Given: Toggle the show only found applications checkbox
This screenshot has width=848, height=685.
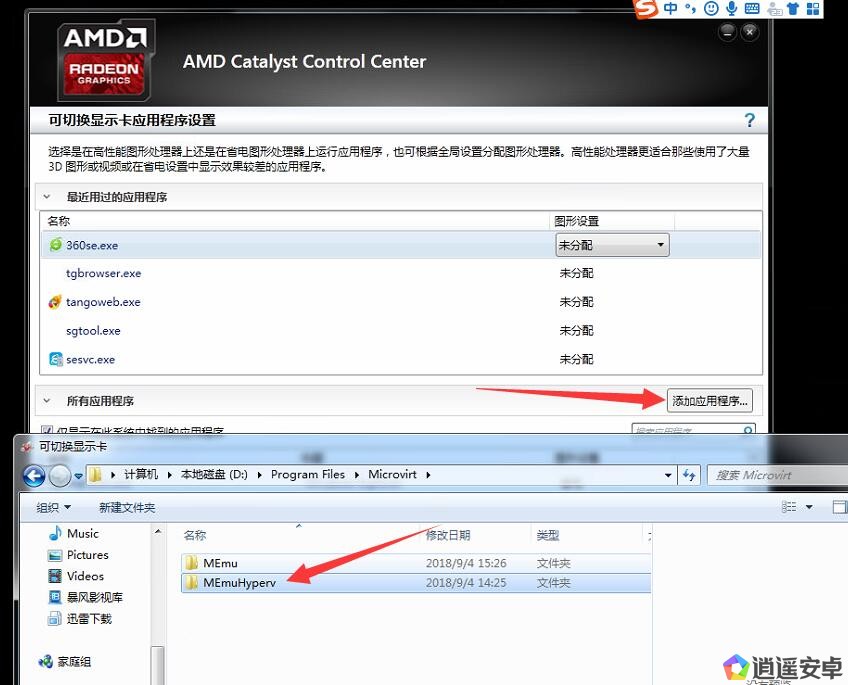Looking at the screenshot, I should point(48,431).
